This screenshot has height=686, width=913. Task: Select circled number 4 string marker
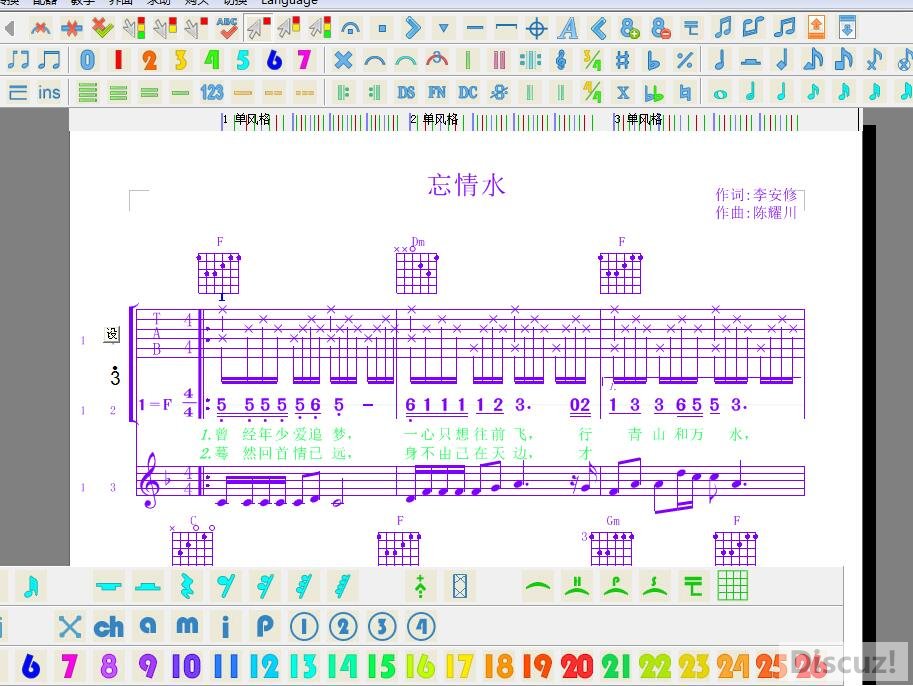click(x=421, y=627)
